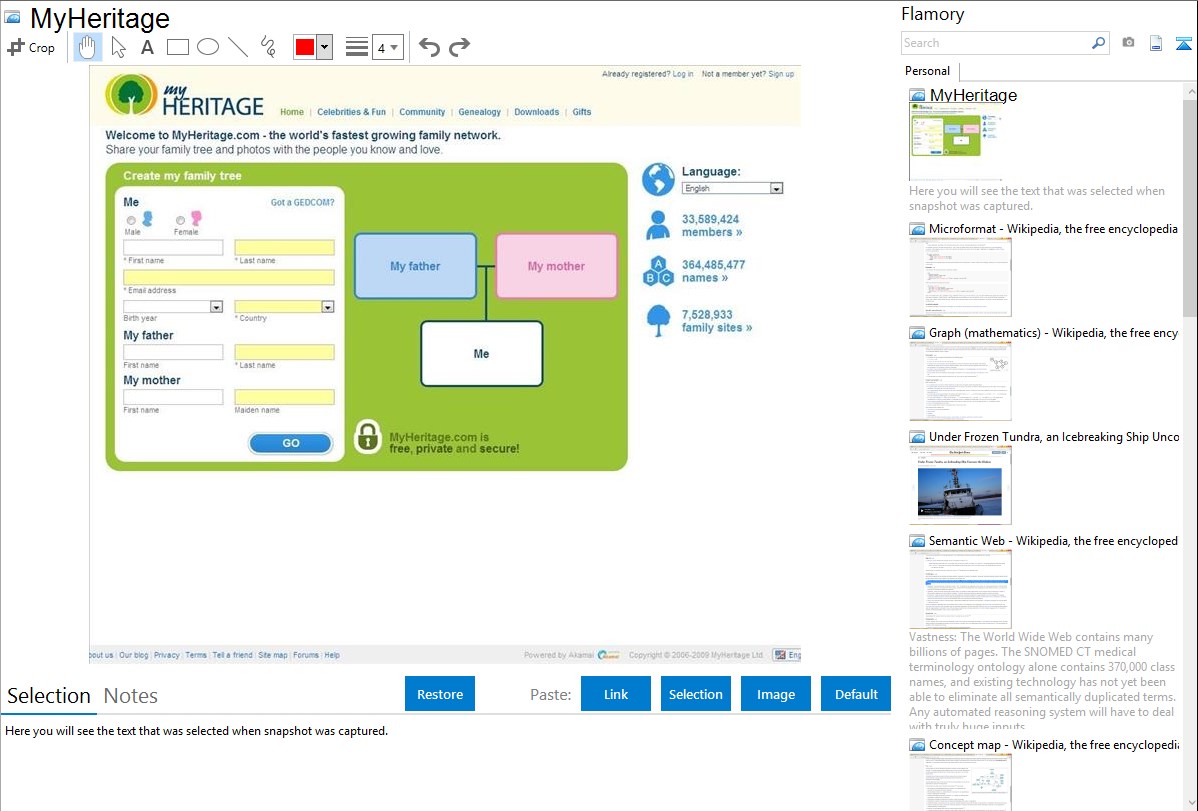Click the Email address field
Image resolution: width=1198 pixels, height=811 pixels.
click(x=228, y=277)
